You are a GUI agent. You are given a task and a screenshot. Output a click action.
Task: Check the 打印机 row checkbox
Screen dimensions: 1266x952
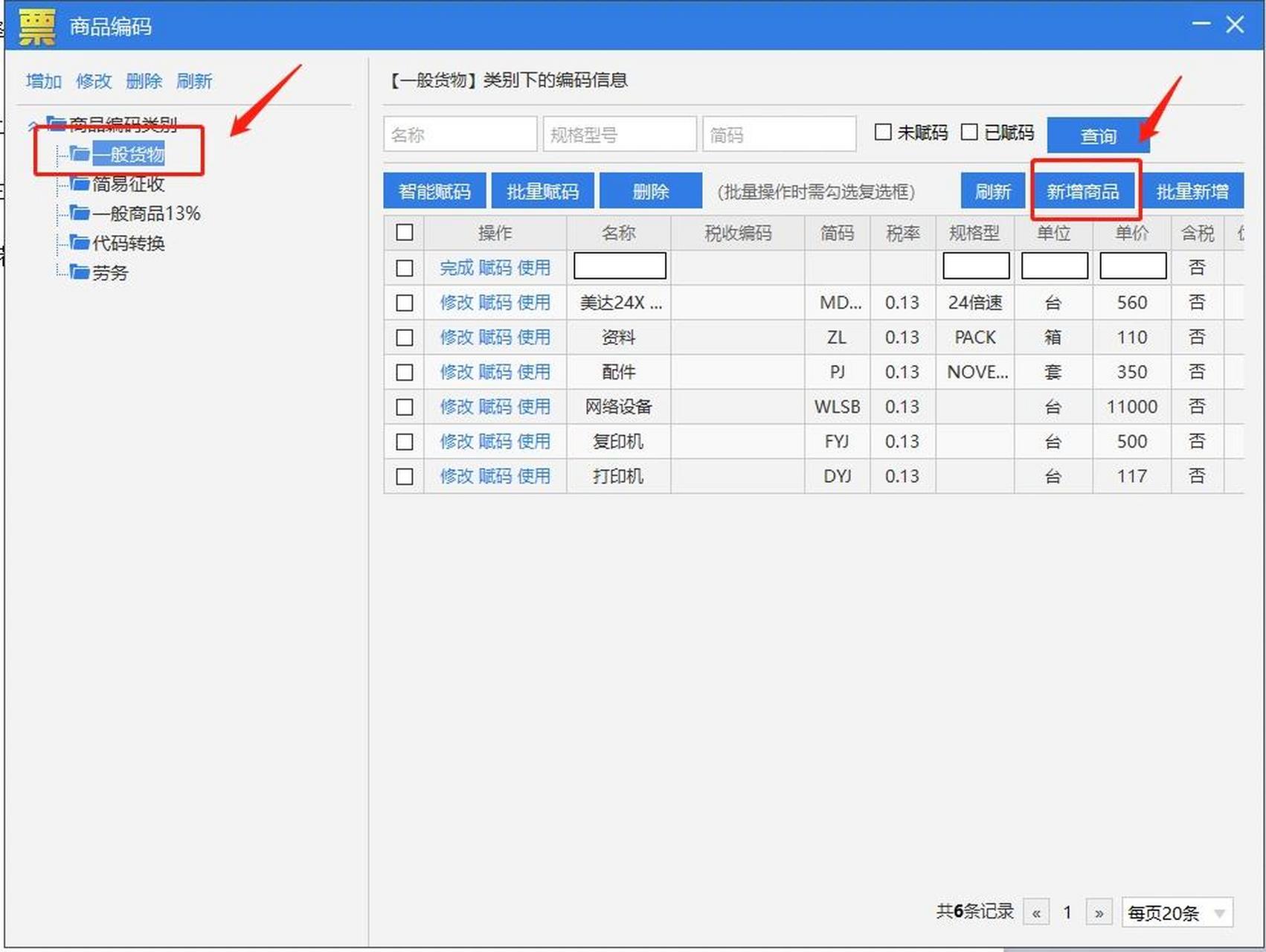tap(405, 476)
